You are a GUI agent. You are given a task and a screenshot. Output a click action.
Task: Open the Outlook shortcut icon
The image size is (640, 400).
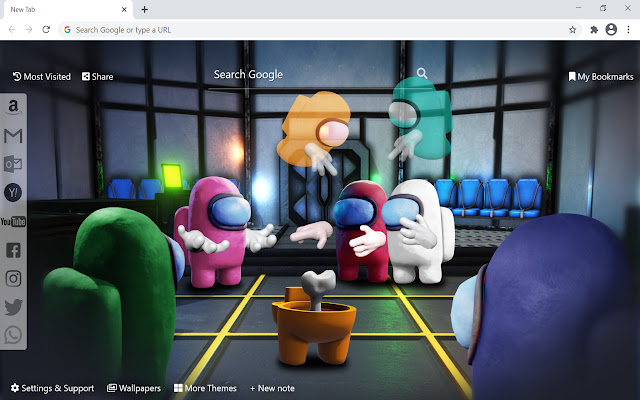(13, 164)
